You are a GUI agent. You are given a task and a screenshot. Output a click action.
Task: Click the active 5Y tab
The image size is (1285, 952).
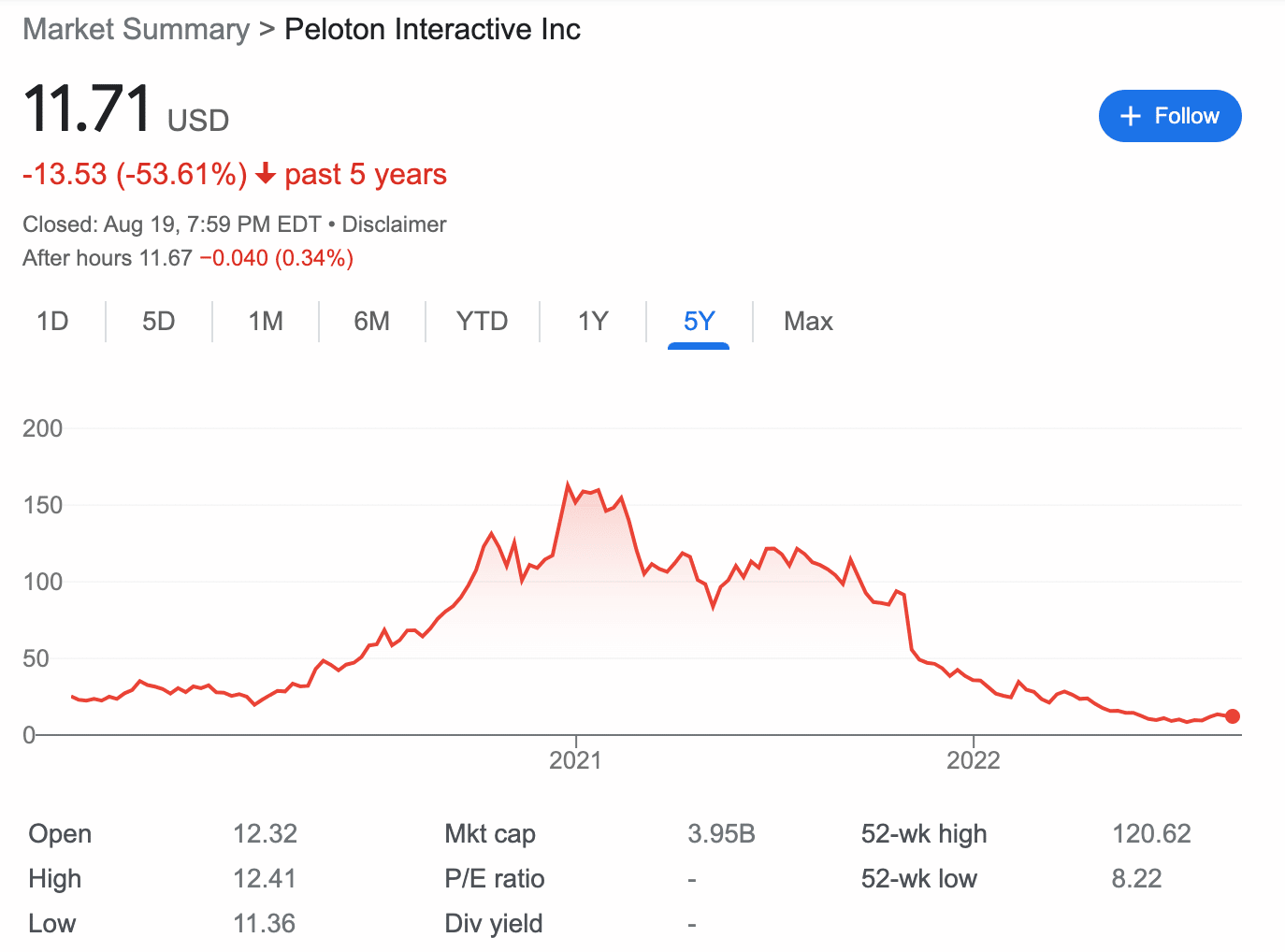(699, 322)
